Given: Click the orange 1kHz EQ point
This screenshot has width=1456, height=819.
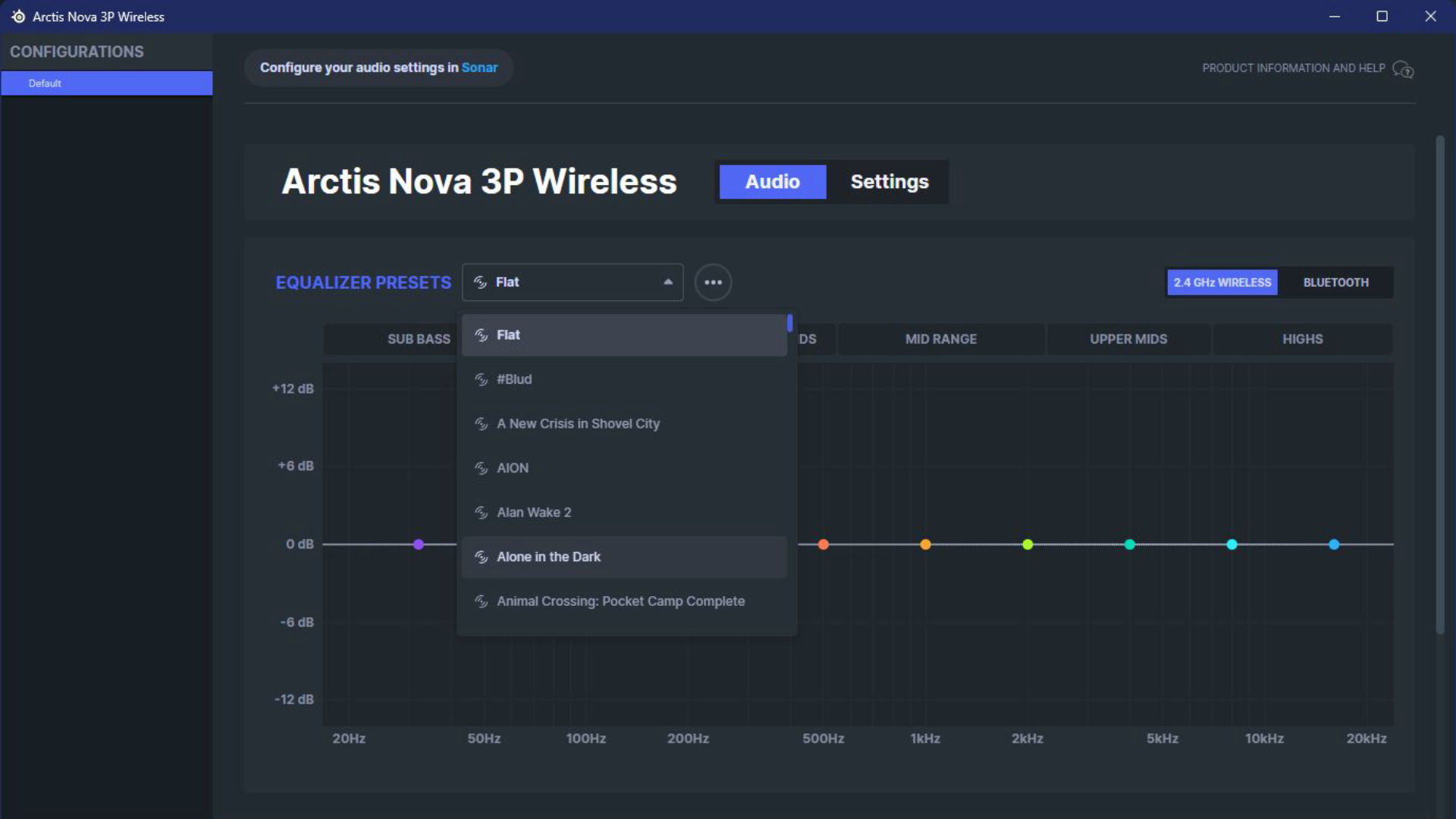Looking at the screenshot, I should [x=925, y=544].
